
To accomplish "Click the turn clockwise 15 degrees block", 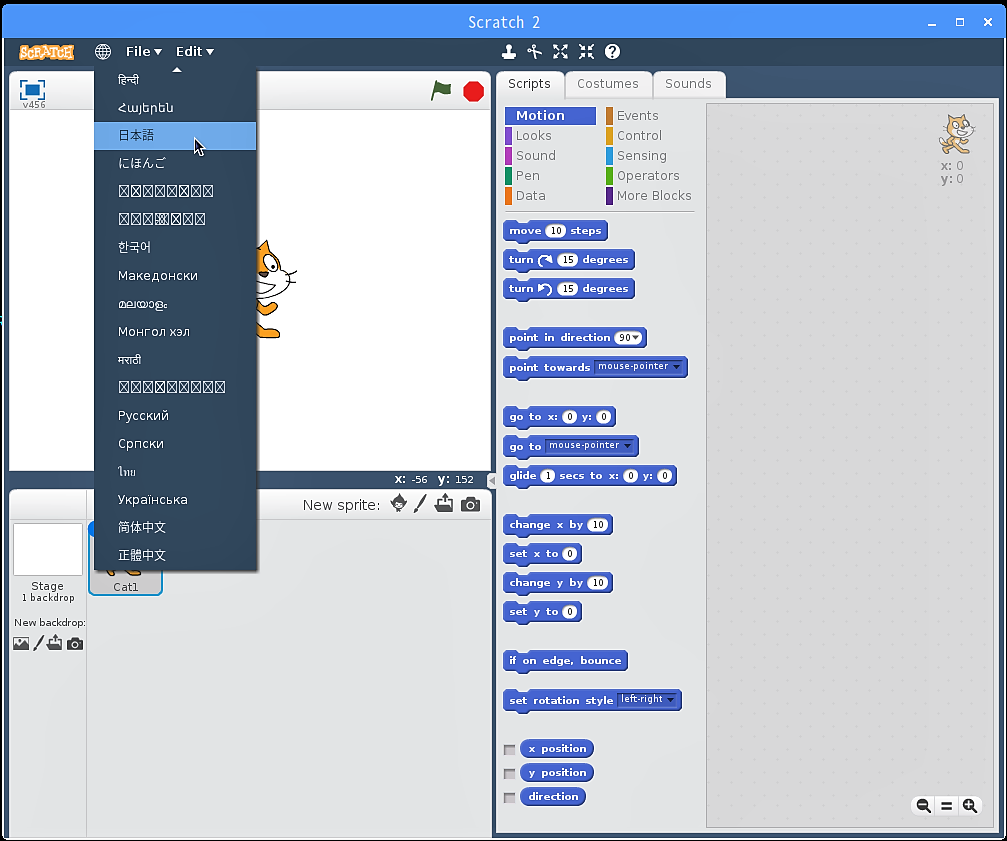I will pos(569,260).
